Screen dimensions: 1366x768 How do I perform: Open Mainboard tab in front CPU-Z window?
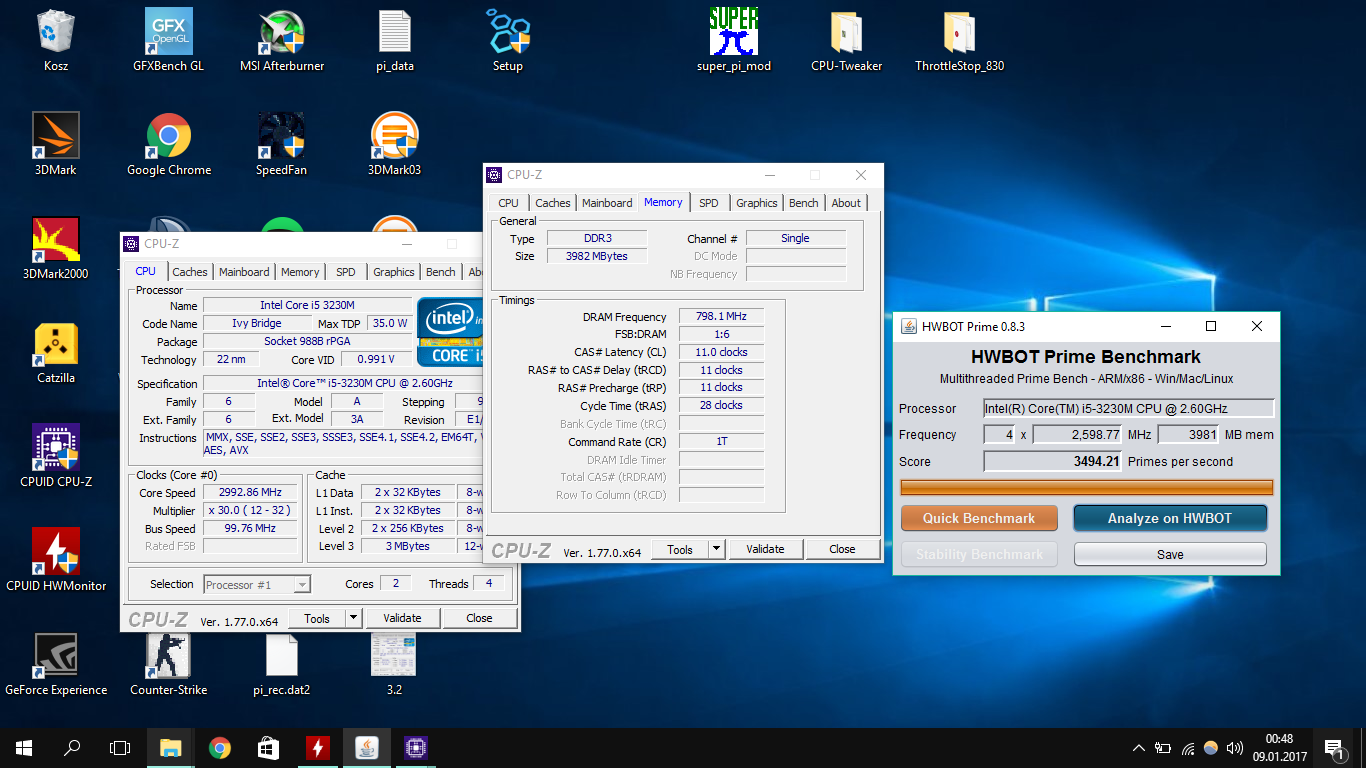tap(607, 203)
